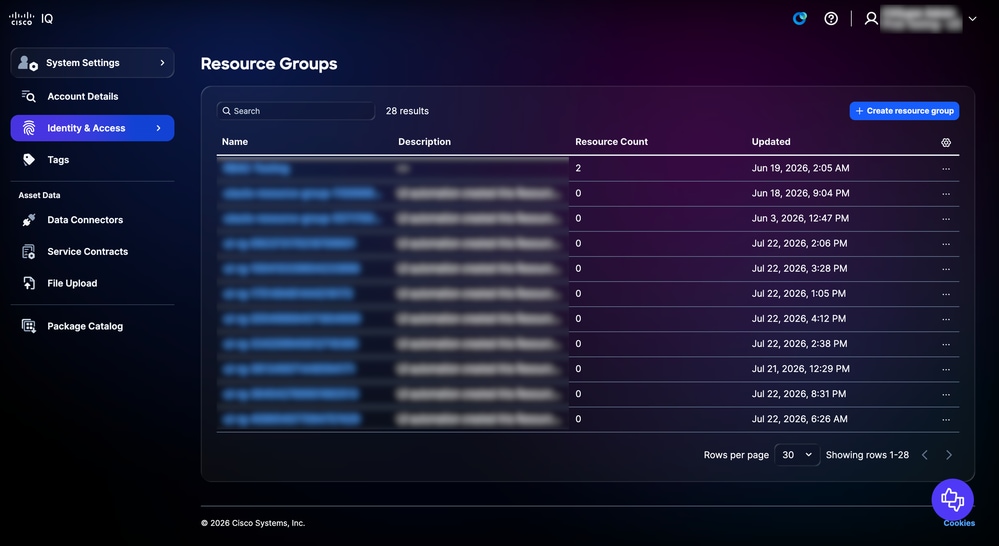This screenshot has width=999, height=546.
Task: Open the Rows per page dropdown
Action: (796, 455)
